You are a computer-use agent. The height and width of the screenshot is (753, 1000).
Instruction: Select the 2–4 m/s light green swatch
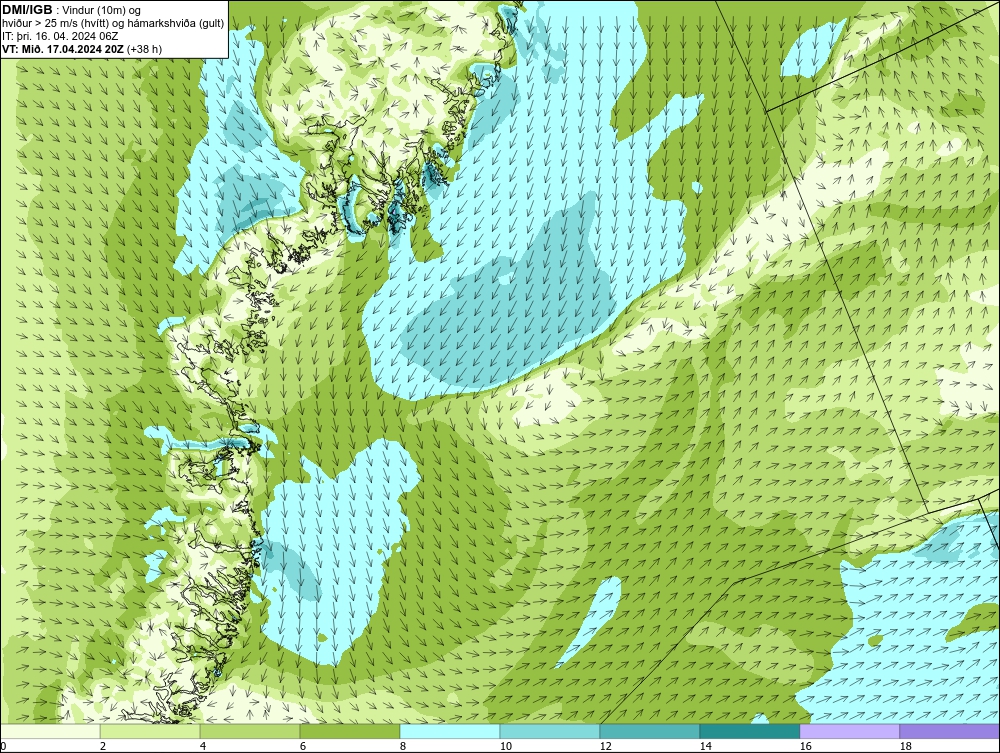(x=150, y=731)
